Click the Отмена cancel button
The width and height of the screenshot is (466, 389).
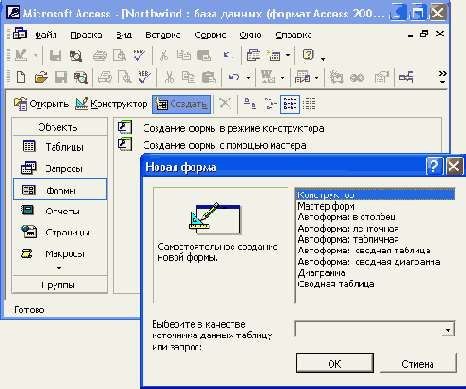tap(417, 363)
